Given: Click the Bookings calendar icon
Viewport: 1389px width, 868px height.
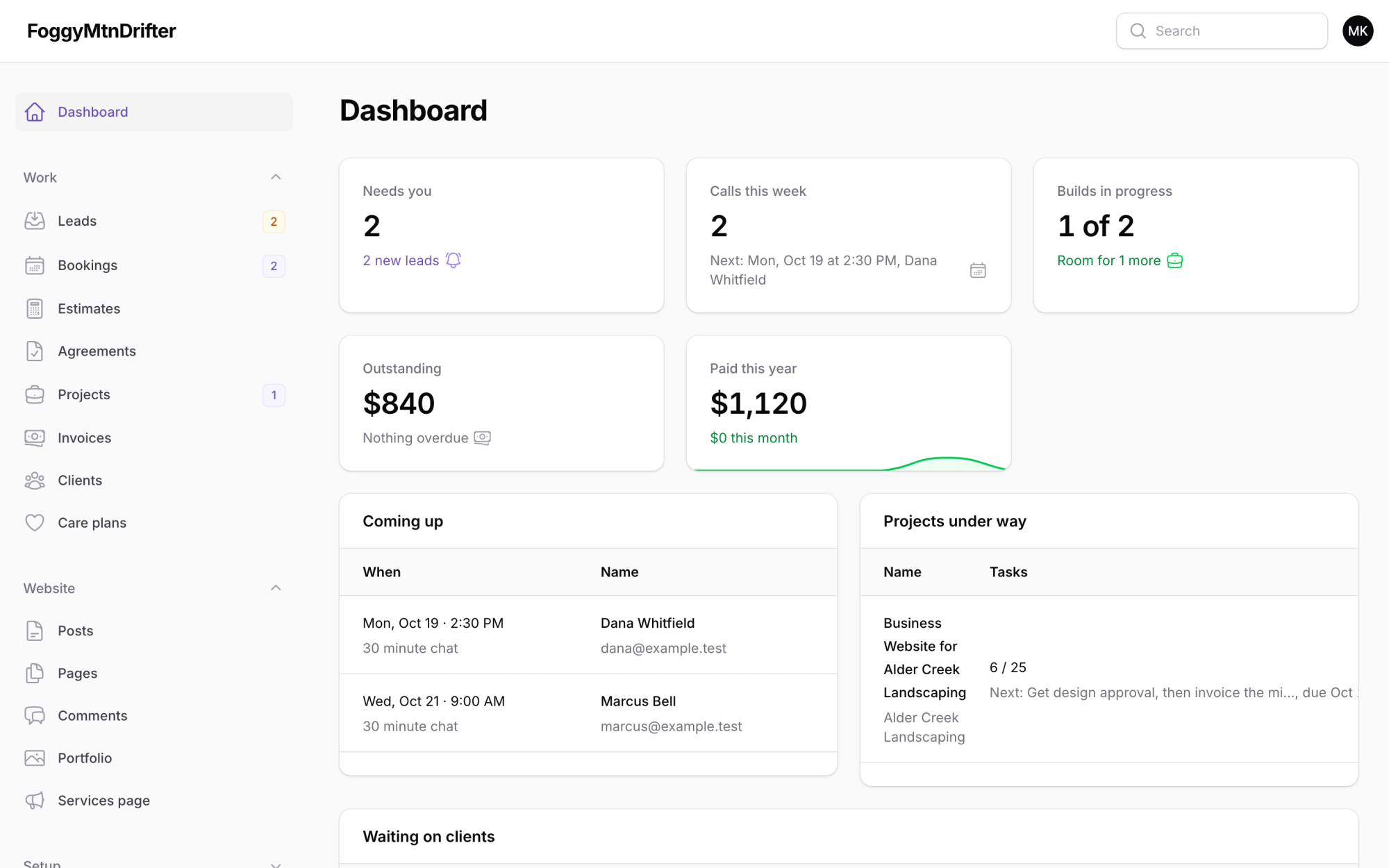Looking at the screenshot, I should [35, 265].
